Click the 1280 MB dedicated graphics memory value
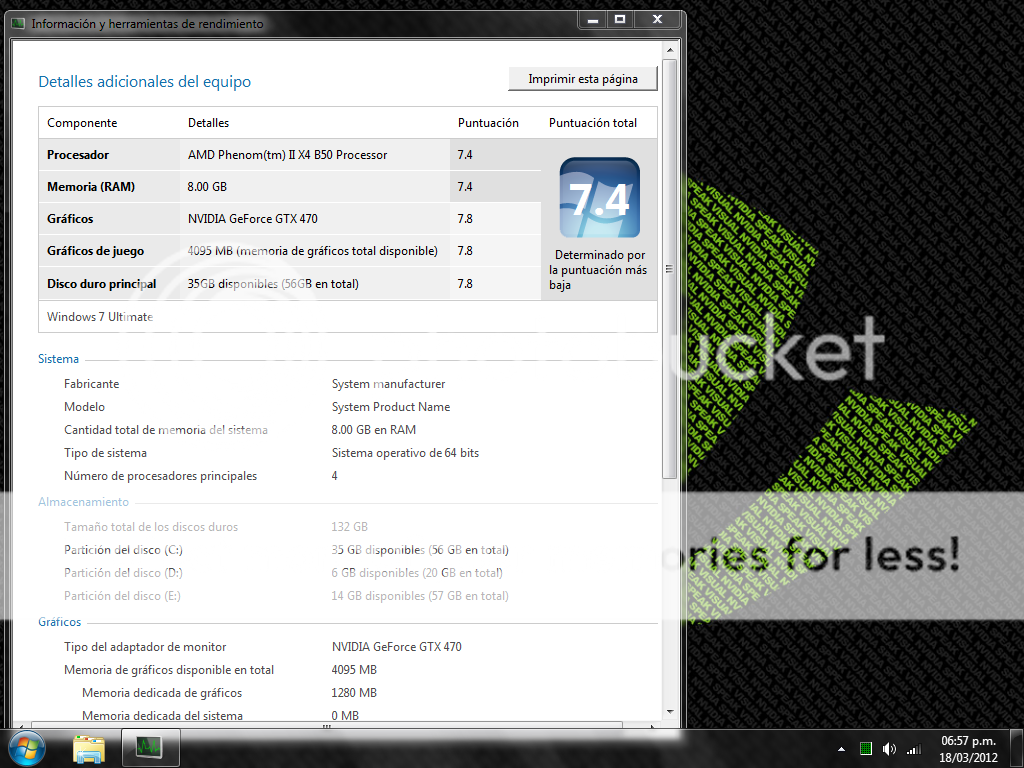This screenshot has height=768, width=1024. tap(354, 693)
